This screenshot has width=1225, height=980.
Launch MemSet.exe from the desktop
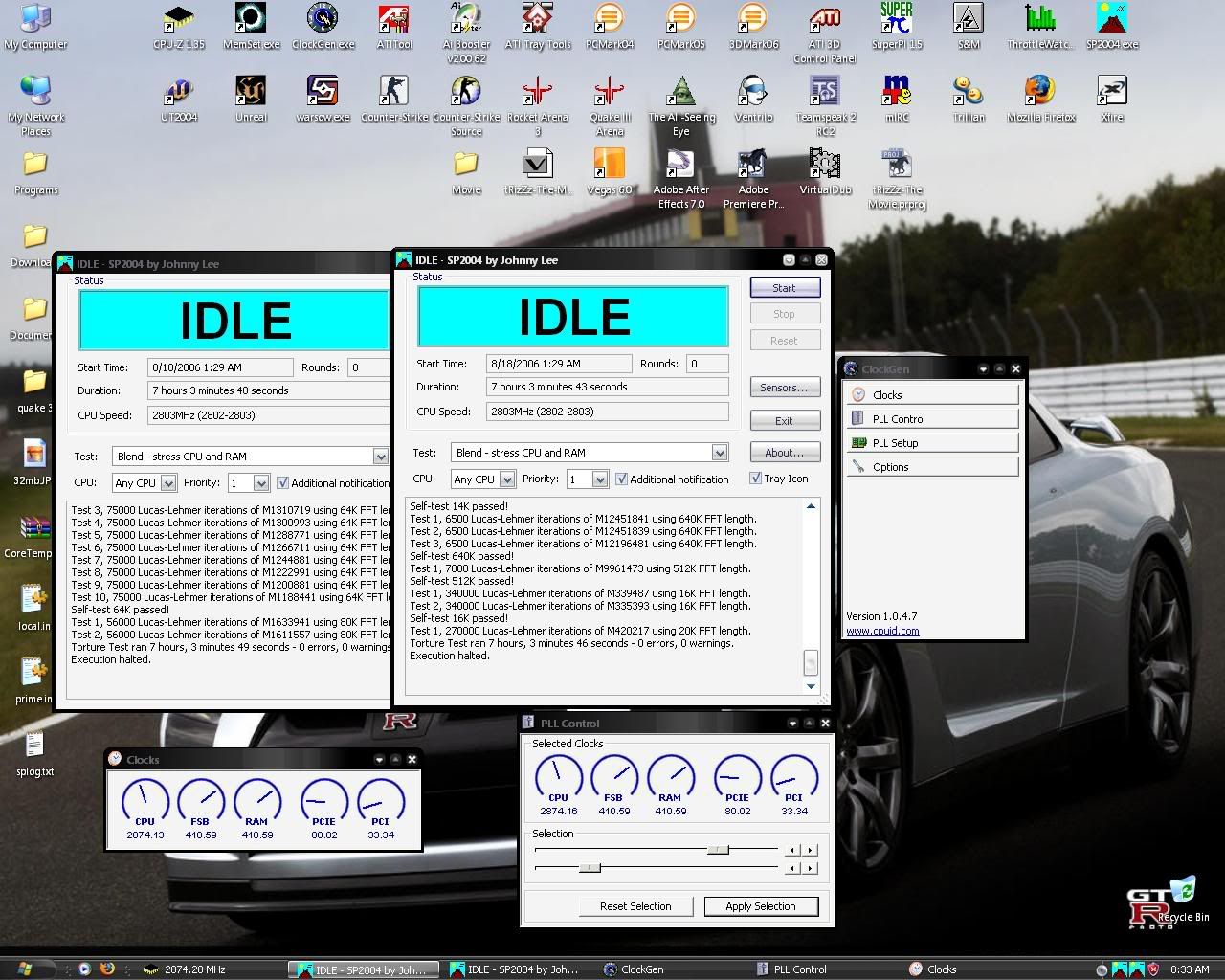coord(252,26)
